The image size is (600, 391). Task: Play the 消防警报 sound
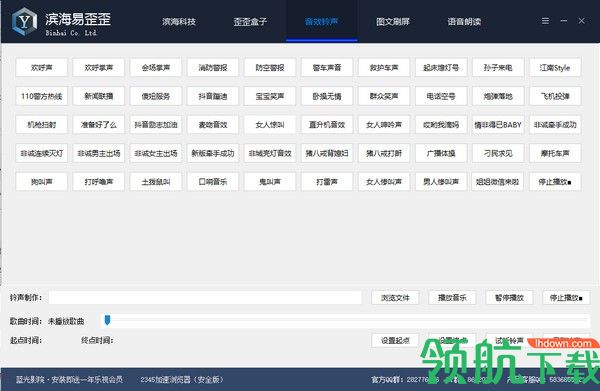(213, 68)
